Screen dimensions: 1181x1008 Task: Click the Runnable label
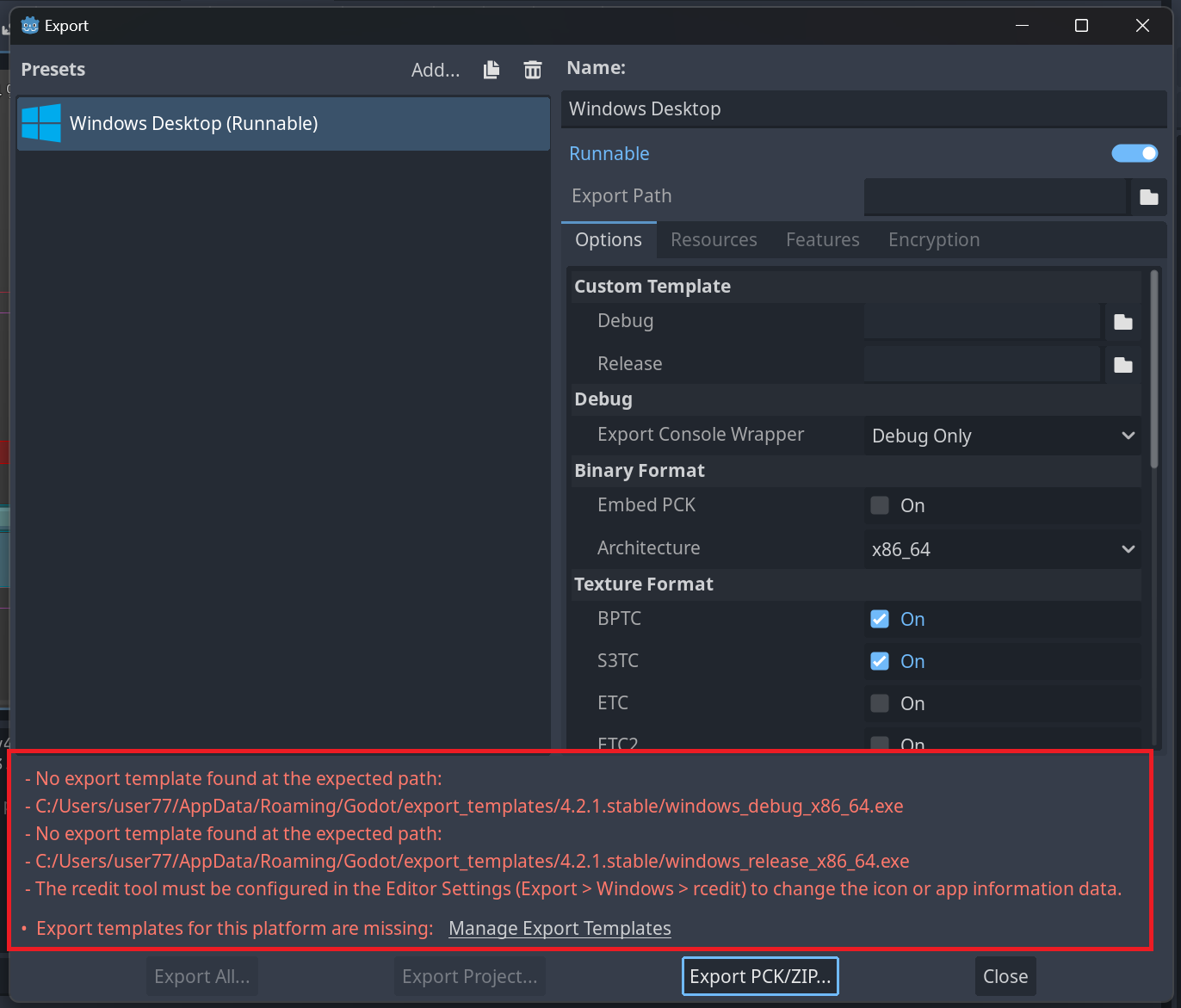(x=609, y=154)
